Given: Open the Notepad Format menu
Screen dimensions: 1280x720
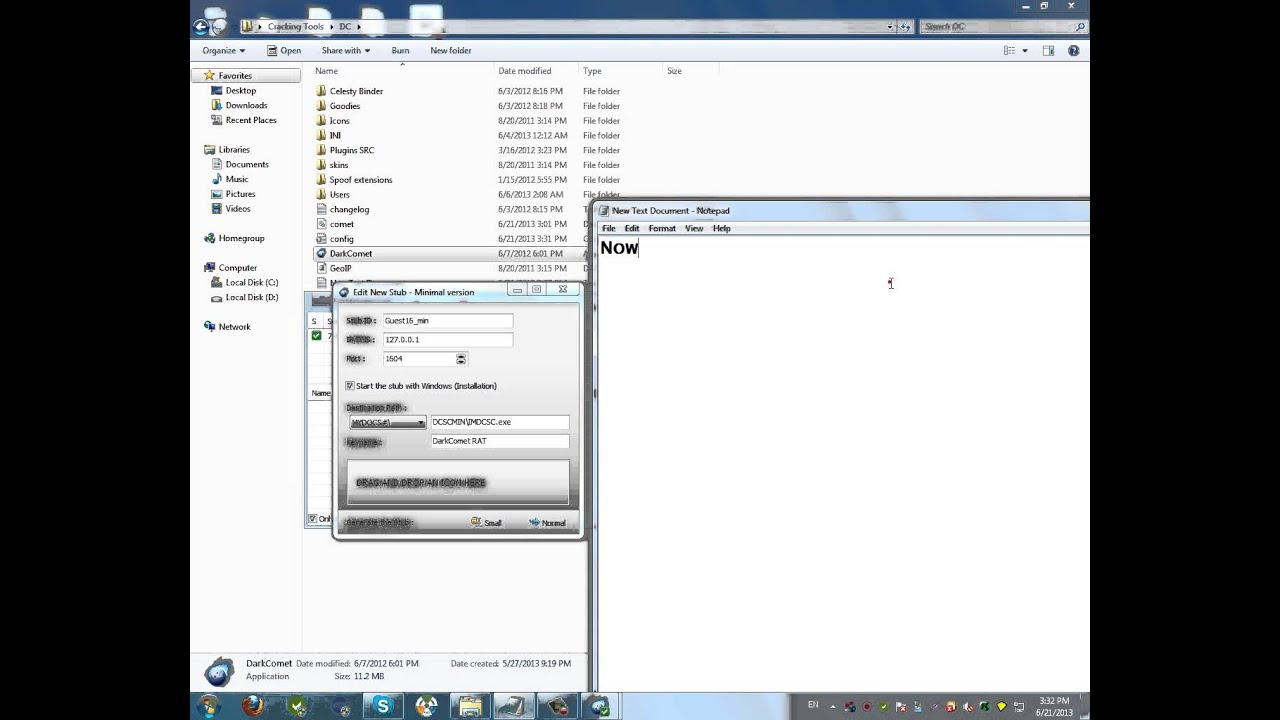Looking at the screenshot, I should (x=662, y=229).
